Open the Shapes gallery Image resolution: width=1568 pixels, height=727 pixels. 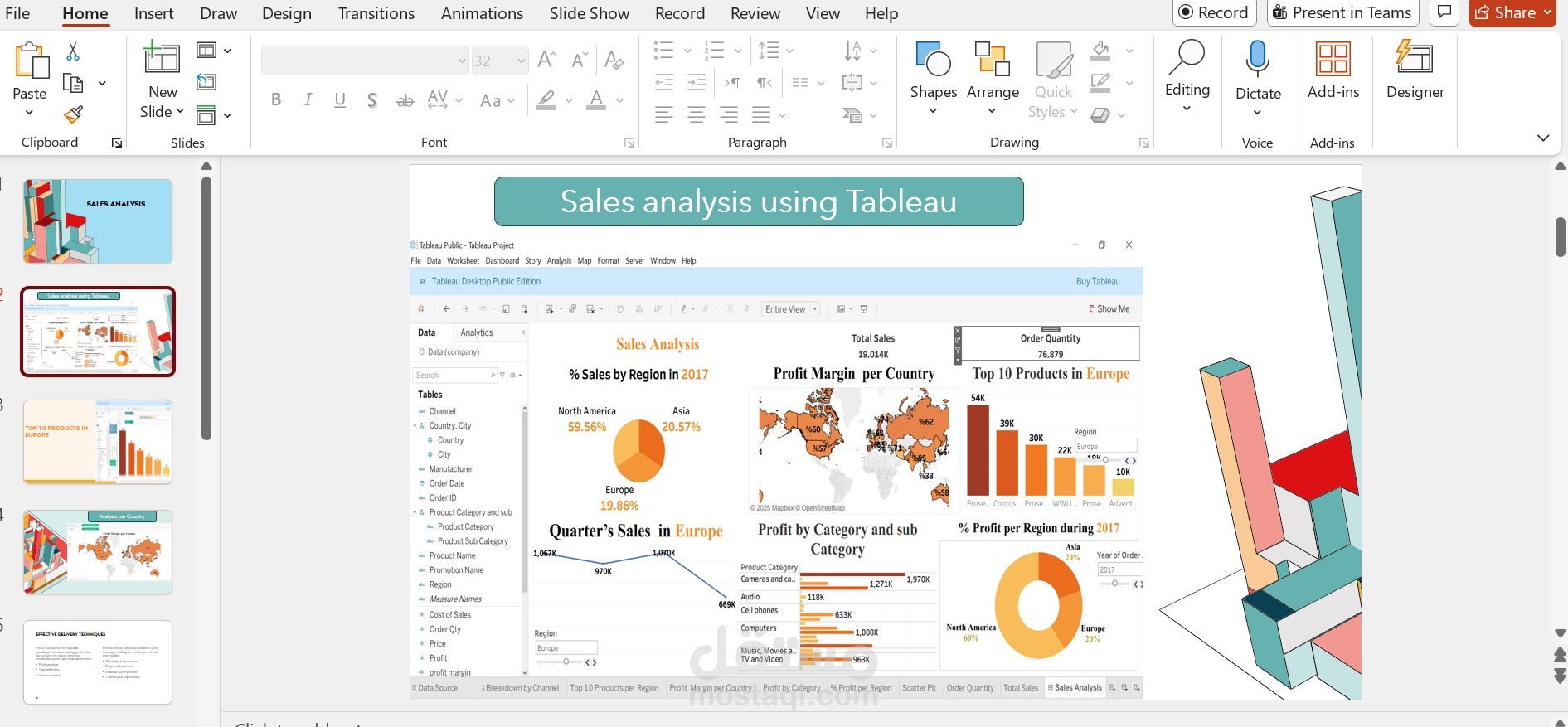[933, 79]
